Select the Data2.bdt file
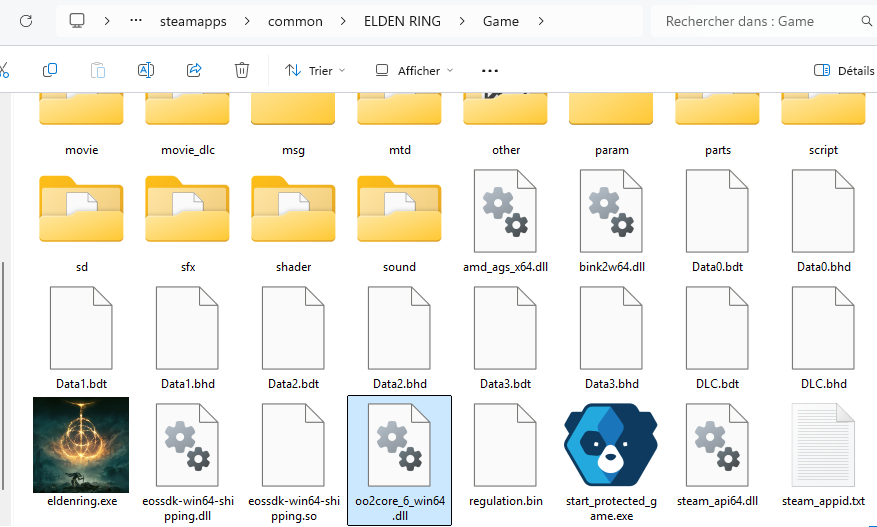 293,338
